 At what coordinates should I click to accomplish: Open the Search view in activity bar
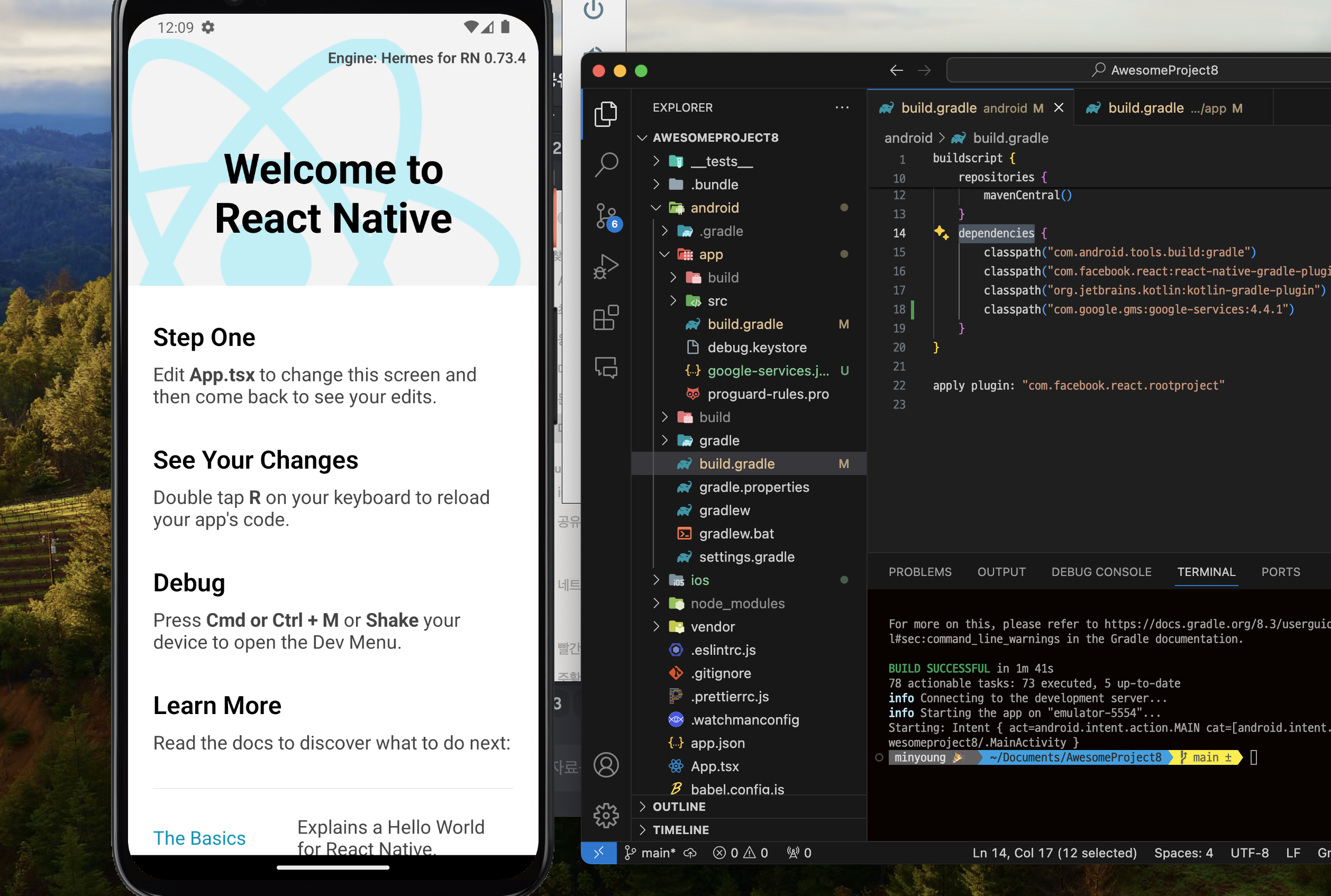pyautogui.click(x=606, y=164)
